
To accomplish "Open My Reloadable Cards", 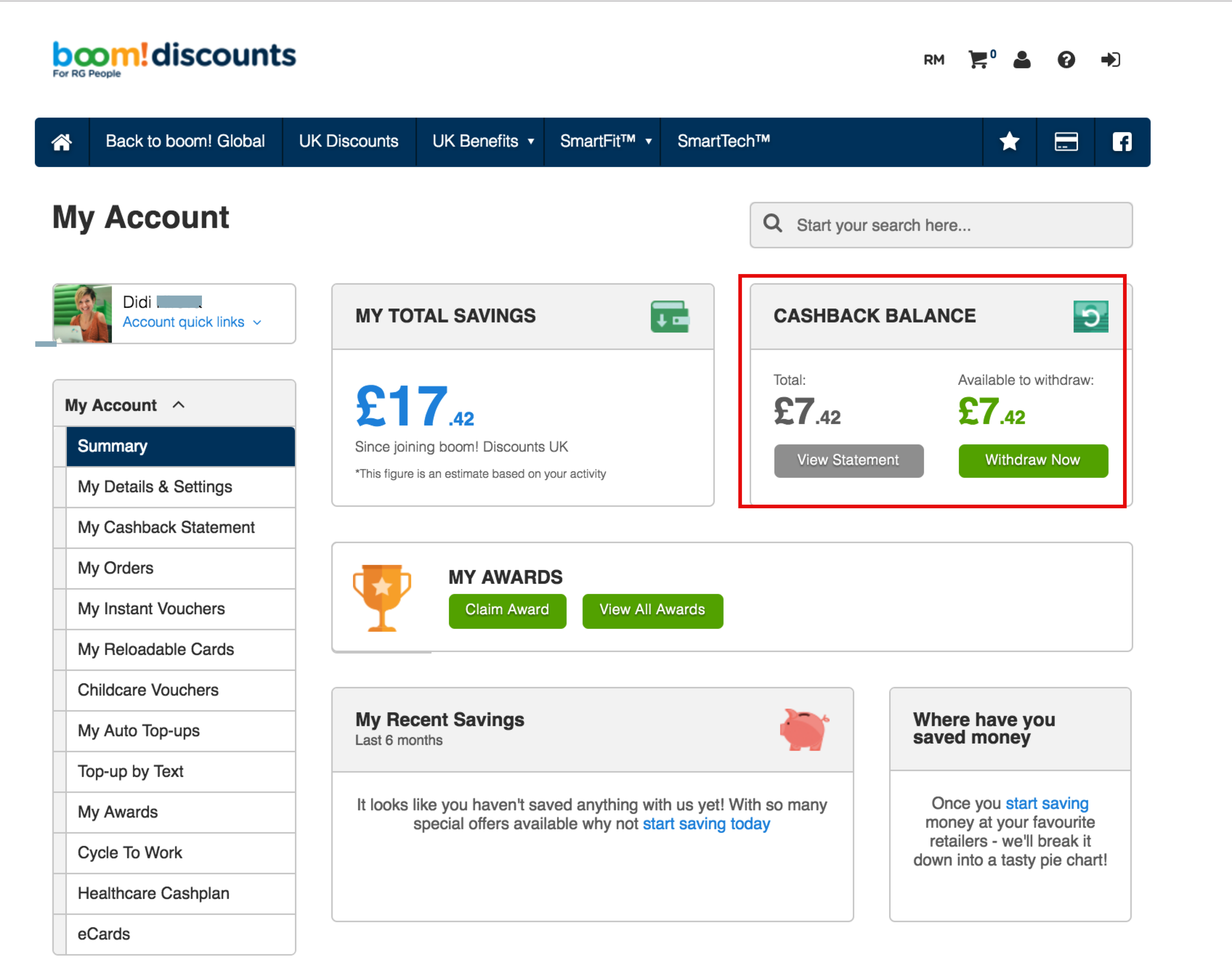I will point(181,650).
